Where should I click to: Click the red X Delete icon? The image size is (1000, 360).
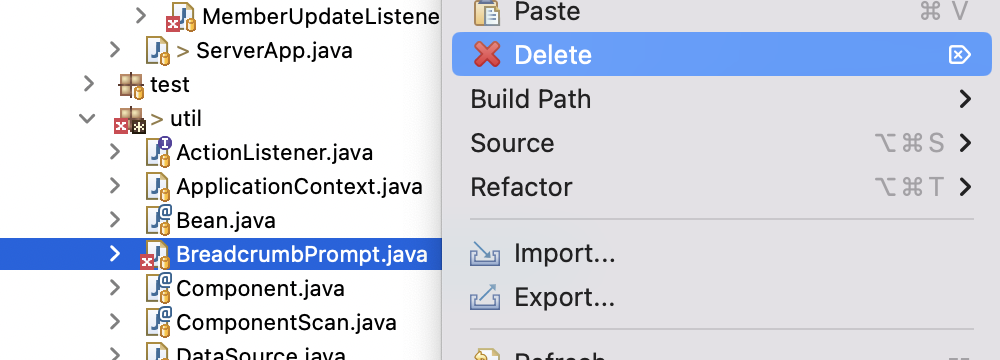[487, 54]
